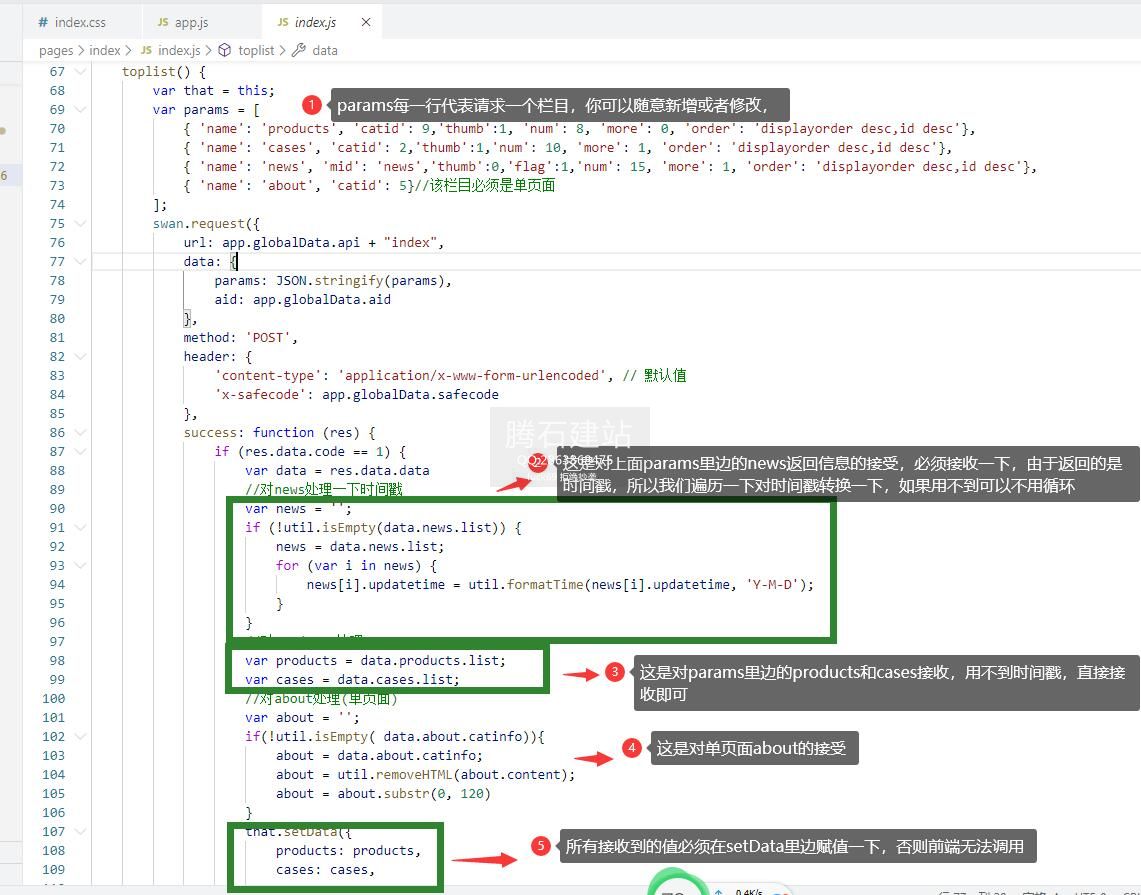The image size is (1141, 895).
Task: Collapse the res.data.code if block, line 87
Action: click(x=80, y=451)
